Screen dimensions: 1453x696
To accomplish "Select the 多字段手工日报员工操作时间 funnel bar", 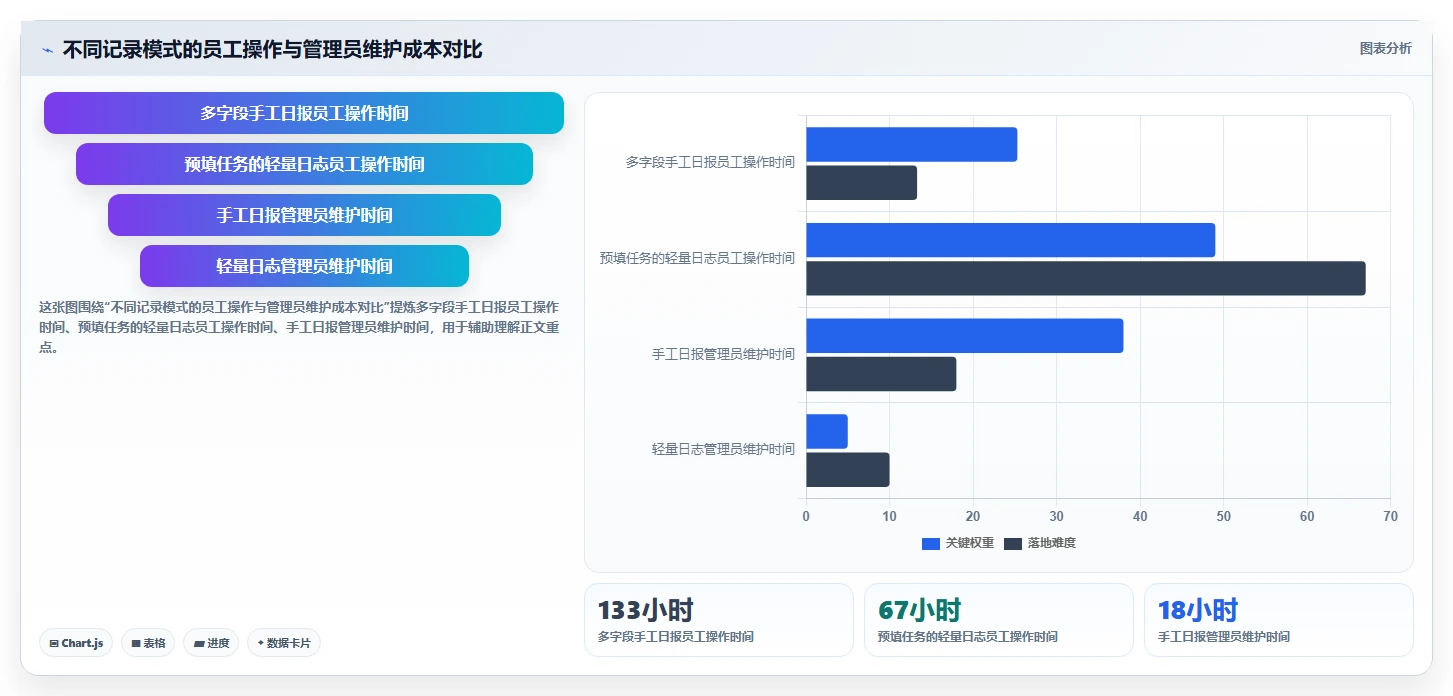I will pos(304,113).
